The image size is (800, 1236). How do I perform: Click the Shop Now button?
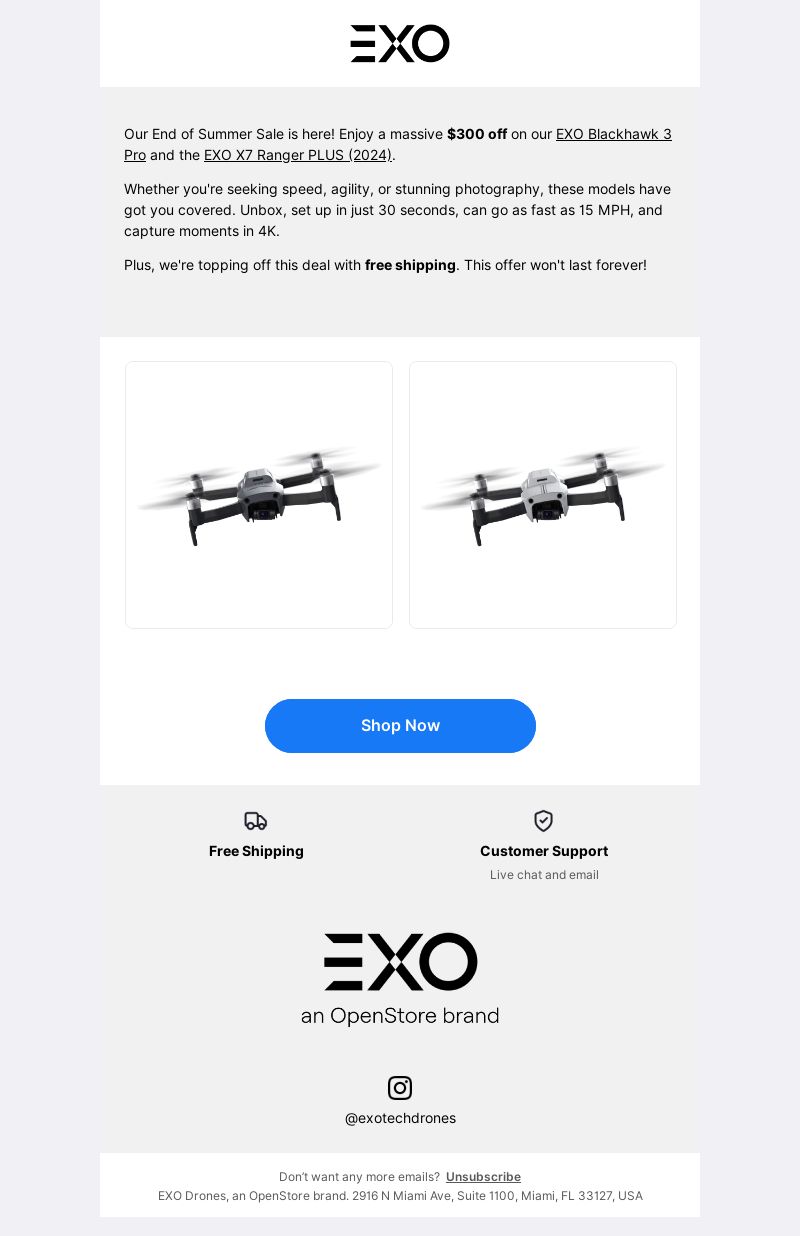click(x=400, y=726)
